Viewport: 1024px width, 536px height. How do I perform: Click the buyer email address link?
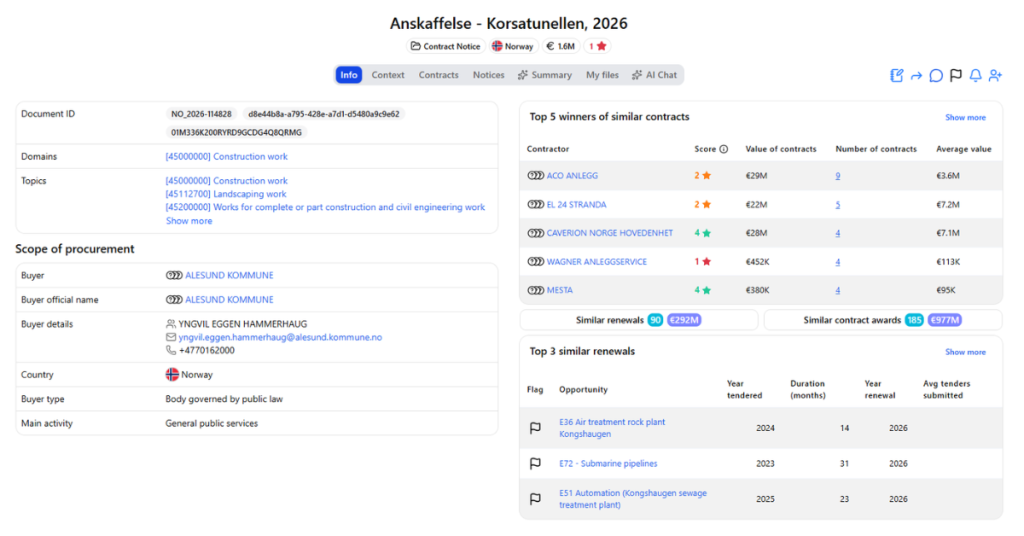point(280,338)
